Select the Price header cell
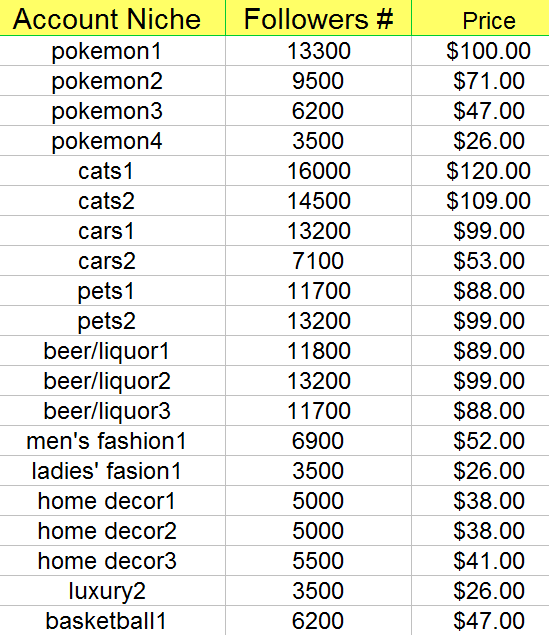This screenshot has height=635, width=549. (481, 18)
